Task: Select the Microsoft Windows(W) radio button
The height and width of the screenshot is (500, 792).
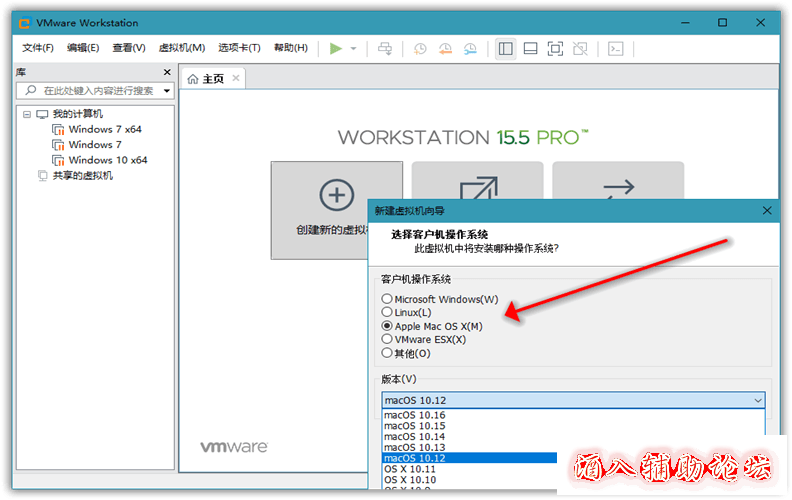Action: pyautogui.click(x=387, y=299)
